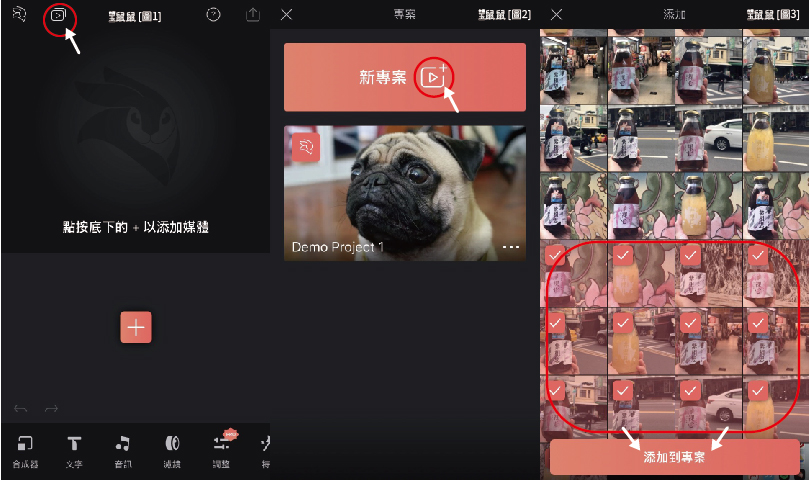The image size is (809, 481).
Task: Tap the 添加到專案 button
Action: click(674, 457)
